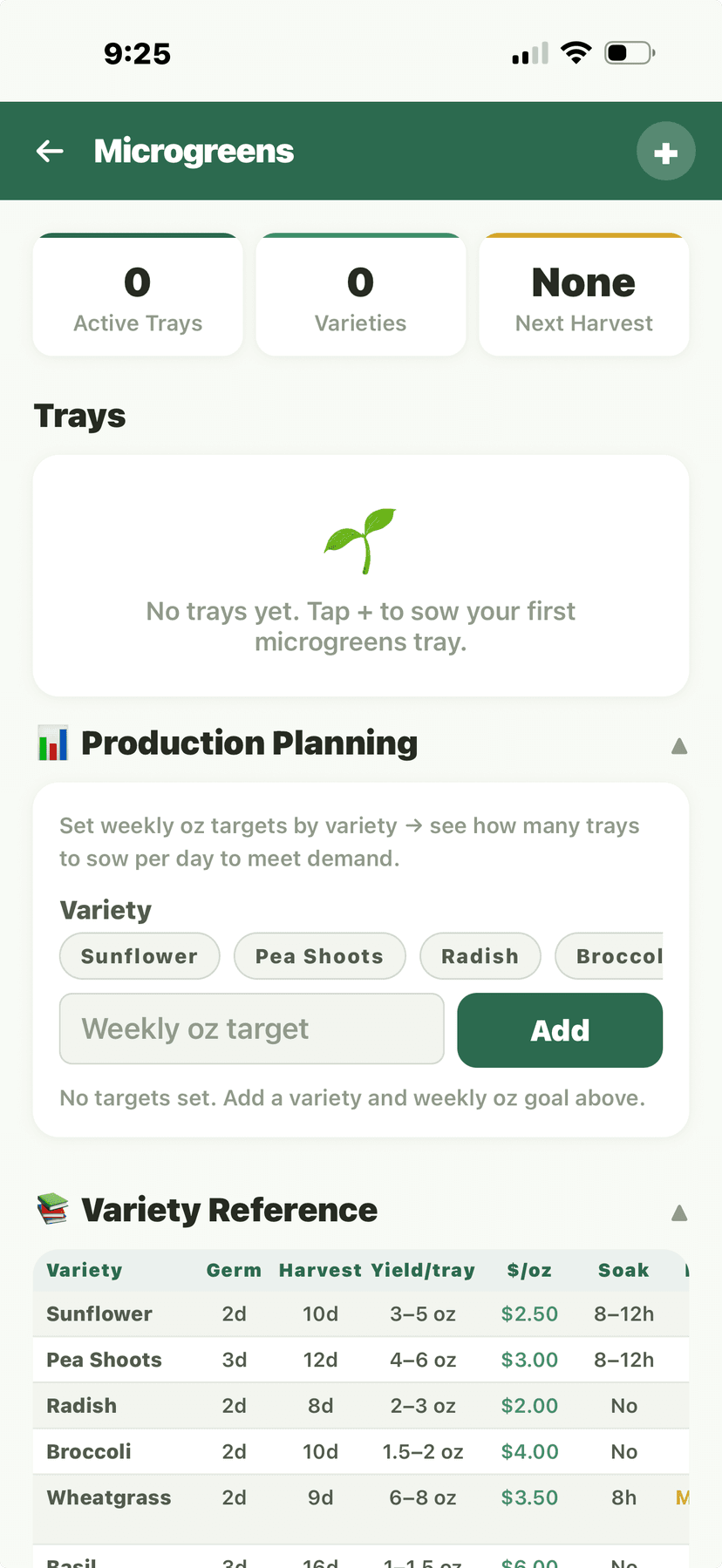This screenshot has width=722, height=1568.
Task: Click the books icon beside Variety Reference
Action: pyautogui.click(x=52, y=1210)
